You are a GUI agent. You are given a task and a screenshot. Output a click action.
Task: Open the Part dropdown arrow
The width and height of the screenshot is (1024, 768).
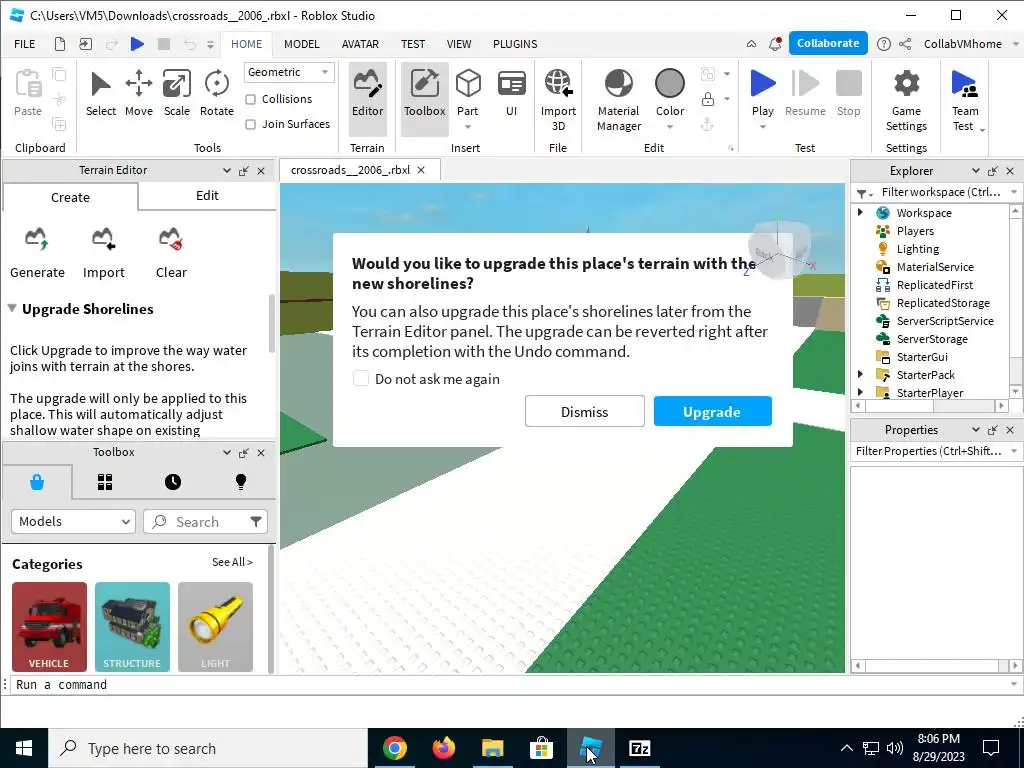pyautogui.click(x=468, y=127)
